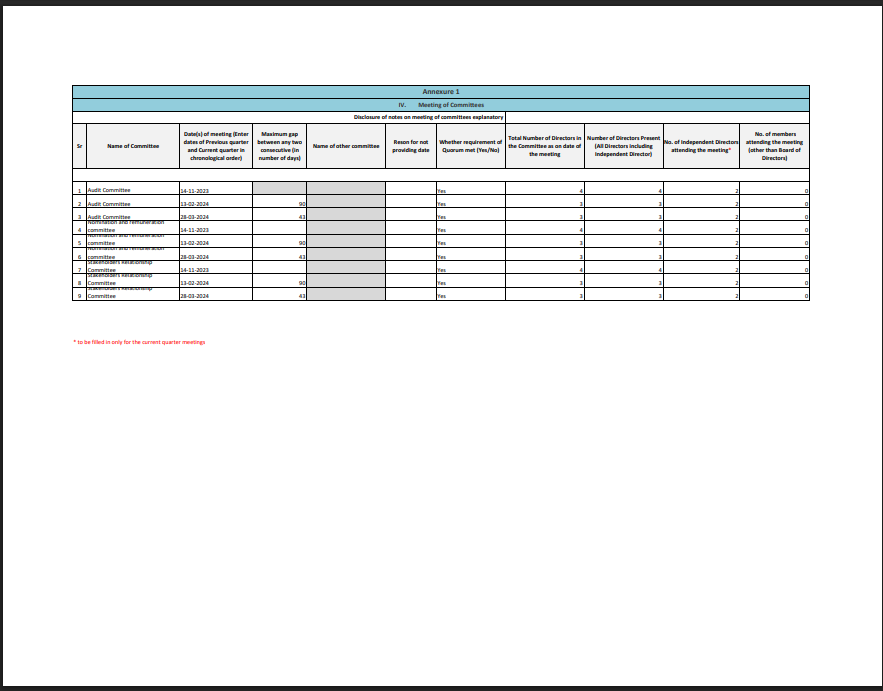
Task: Select the 'IV. Meeting of Committees' heading
Action: coord(441,105)
